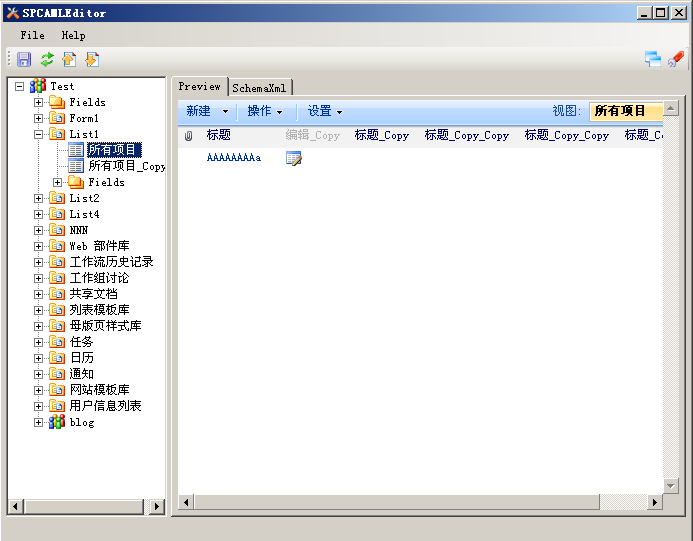Click the blog site icon in tree
Screen dimensions: 693x541
(x=57, y=422)
